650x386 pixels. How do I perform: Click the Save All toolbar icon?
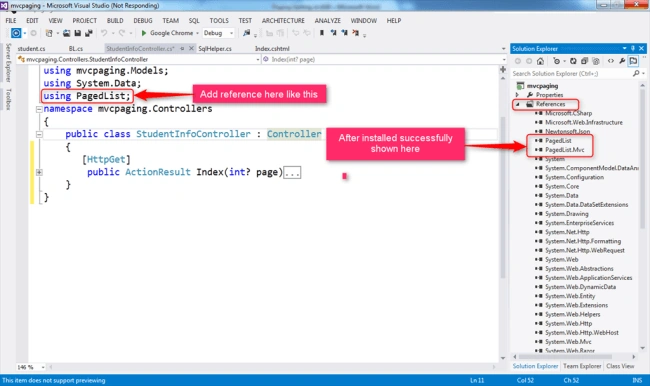89,33
